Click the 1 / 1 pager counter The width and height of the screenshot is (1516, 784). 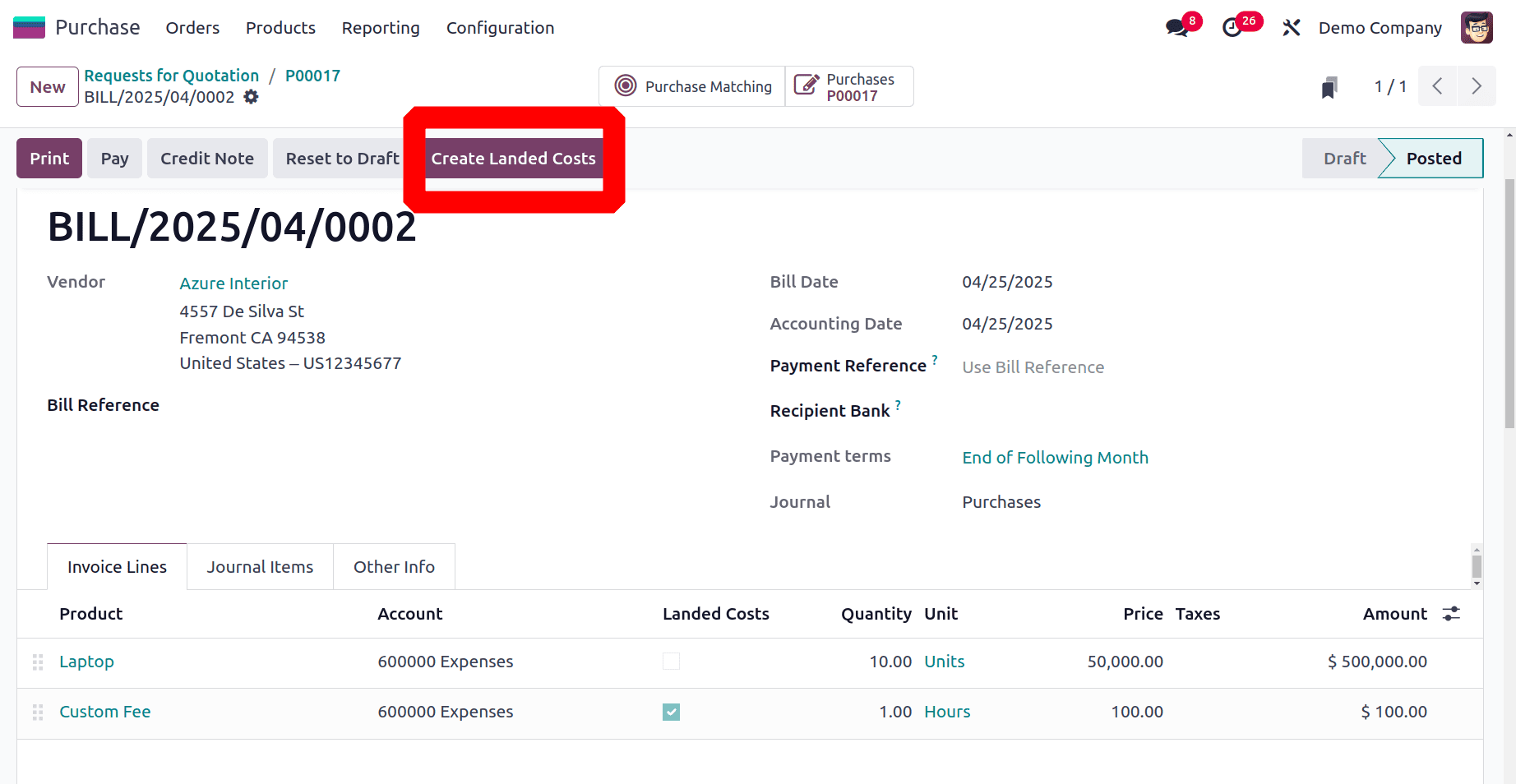(x=1390, y=86)
